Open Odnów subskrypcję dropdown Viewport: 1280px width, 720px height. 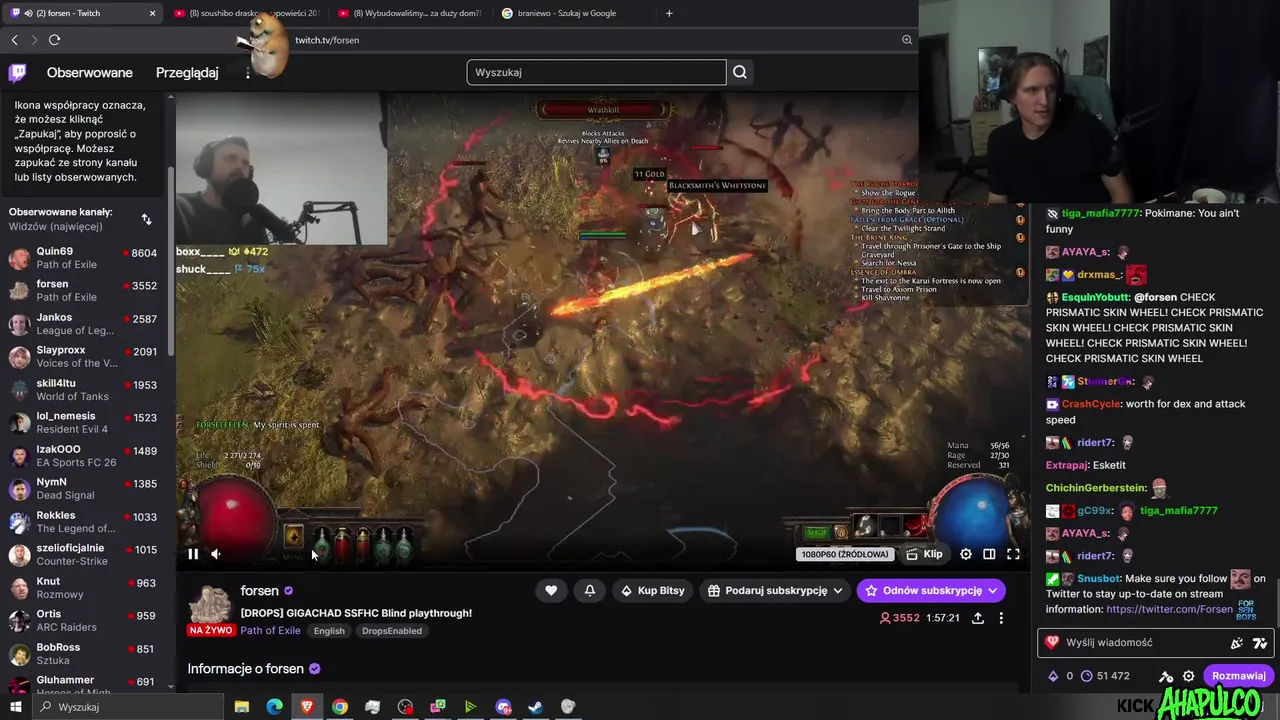[931, 591]
